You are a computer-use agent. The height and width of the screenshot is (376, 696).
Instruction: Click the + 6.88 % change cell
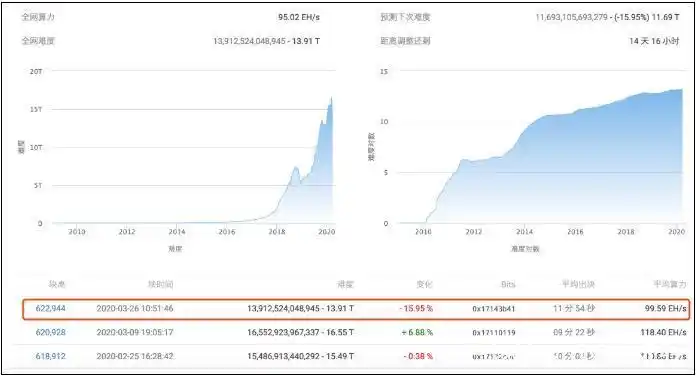coord(417,332)
